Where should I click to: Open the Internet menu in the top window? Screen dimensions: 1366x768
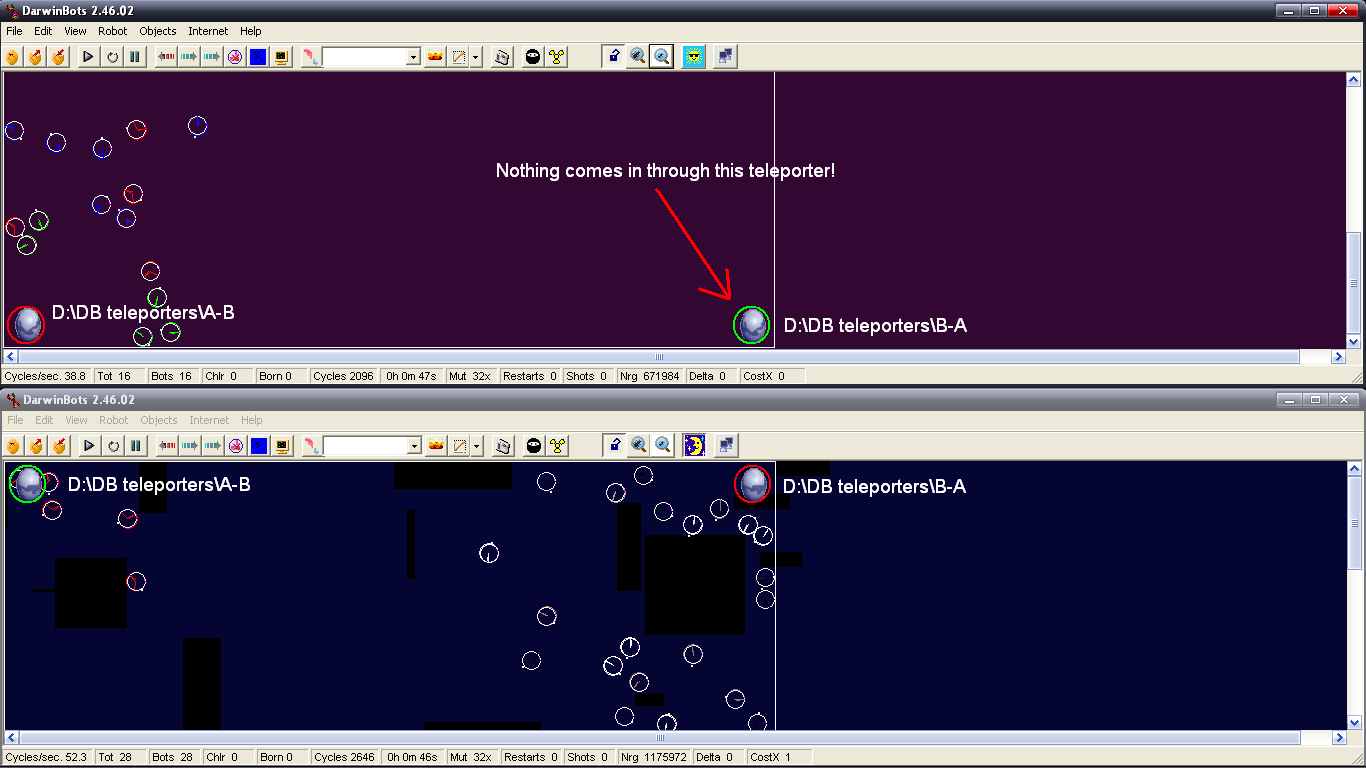point(208,31)
